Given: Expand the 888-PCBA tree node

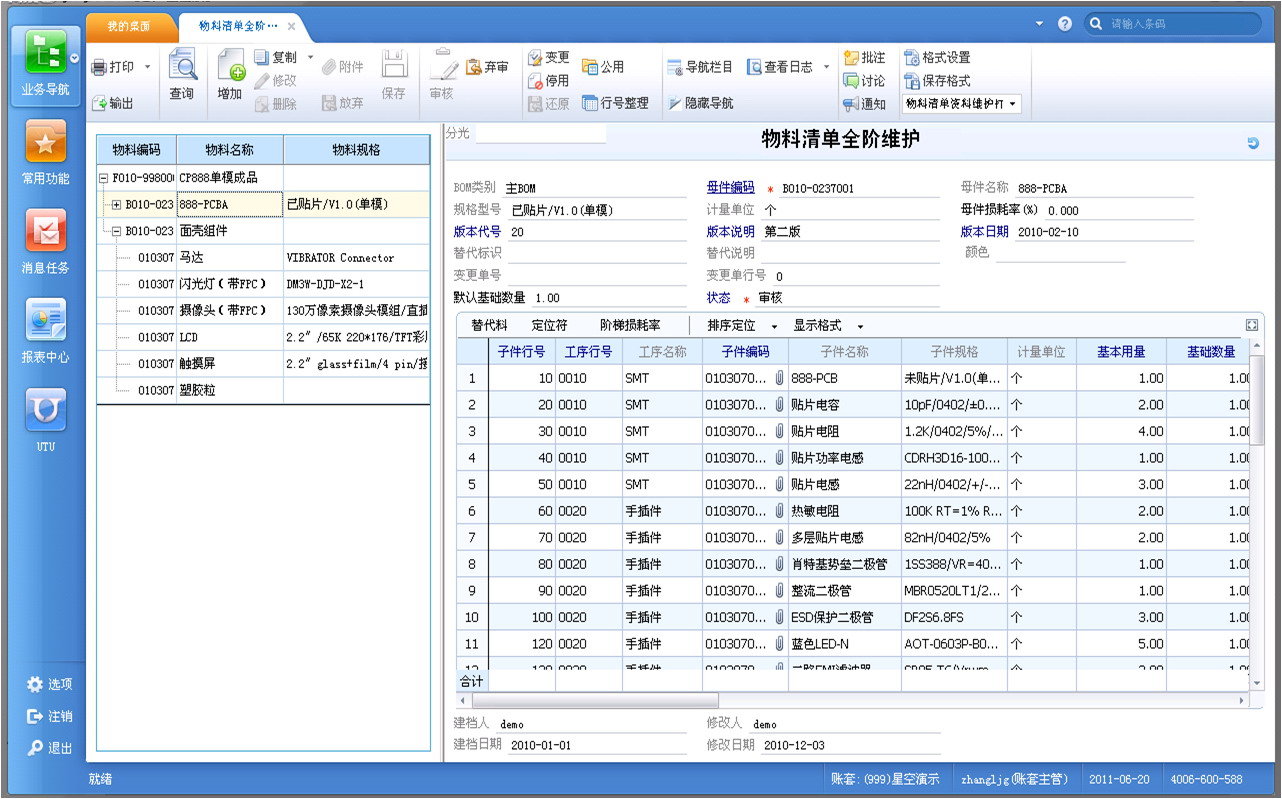Looking at the screenshot, I should click(x=117, y=204).
